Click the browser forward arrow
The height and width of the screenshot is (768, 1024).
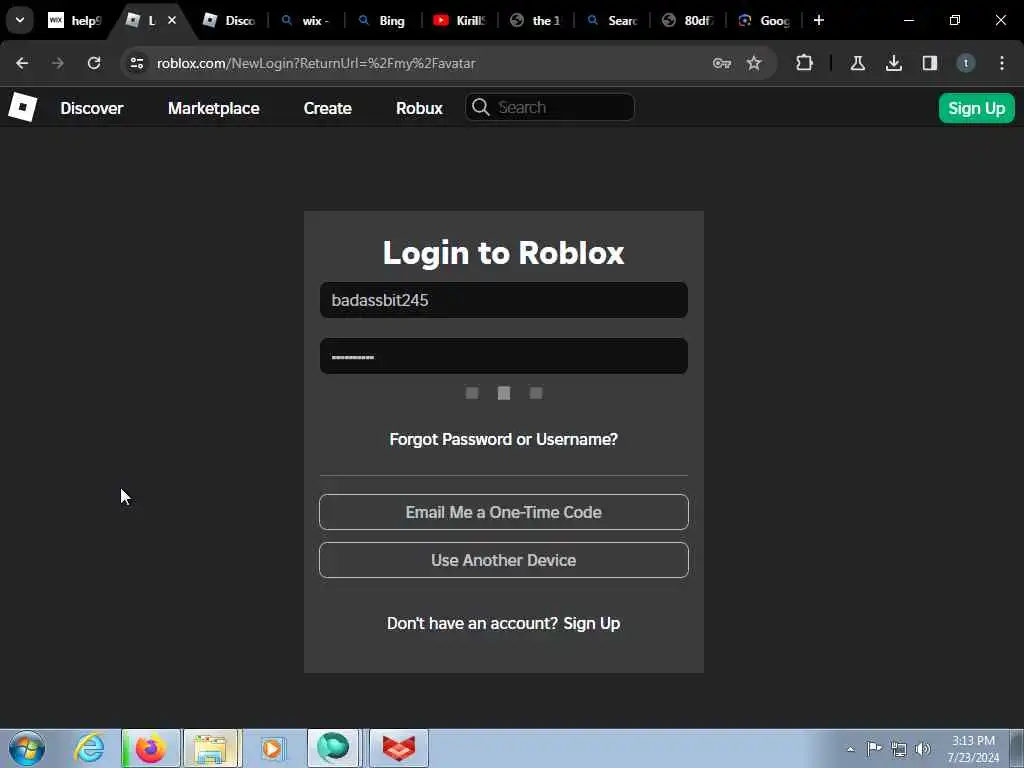57,63
